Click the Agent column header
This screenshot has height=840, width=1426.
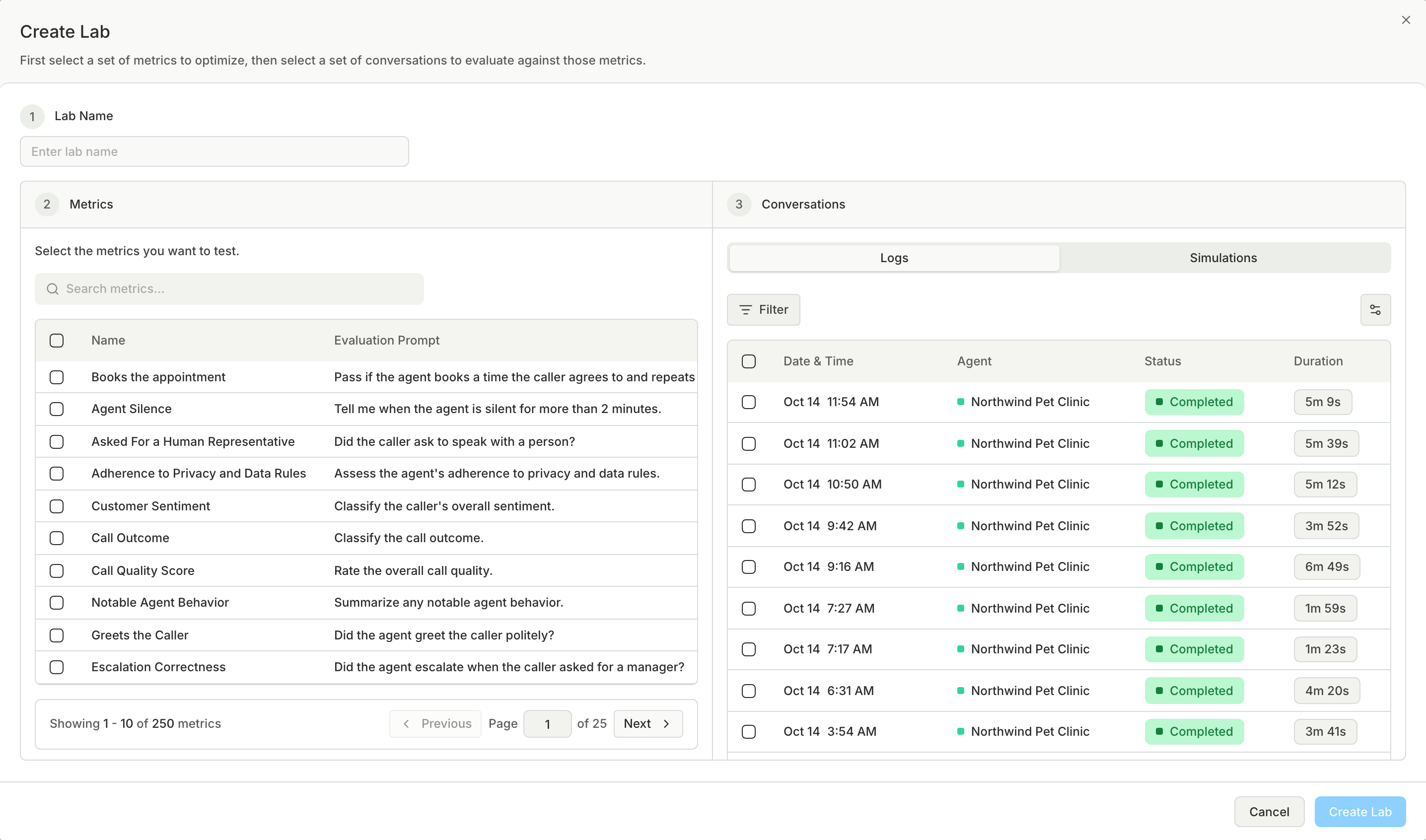tap(974, 361)
